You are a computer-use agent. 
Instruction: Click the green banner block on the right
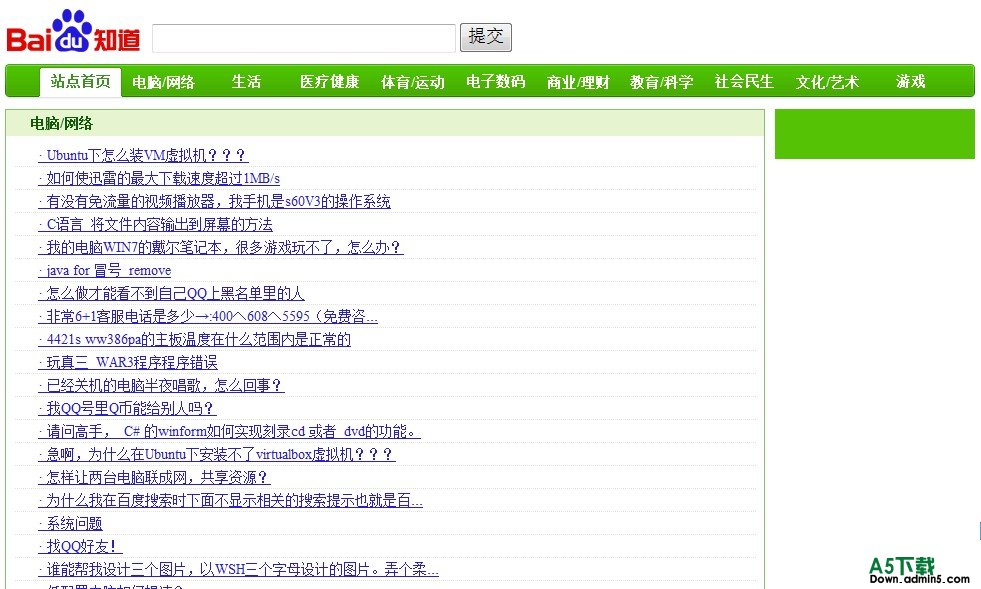click(x=875, y=134)
